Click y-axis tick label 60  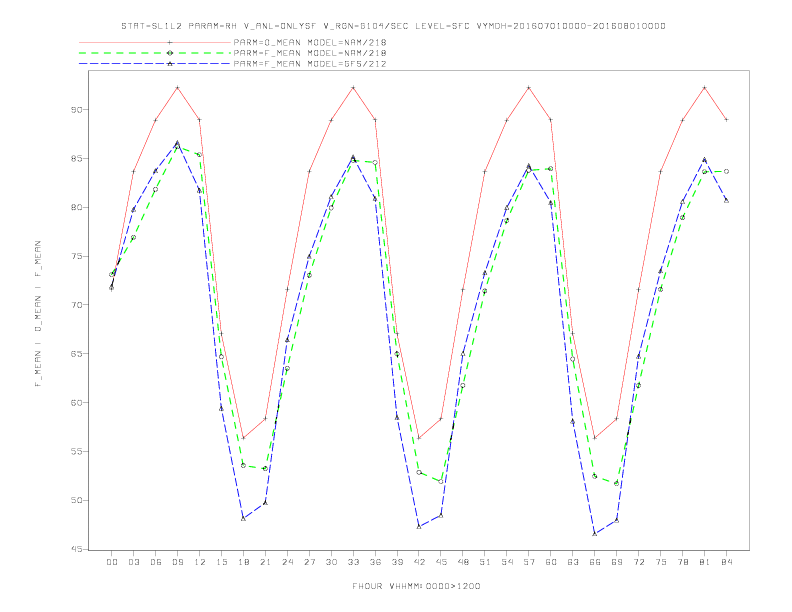pos(76,403)
